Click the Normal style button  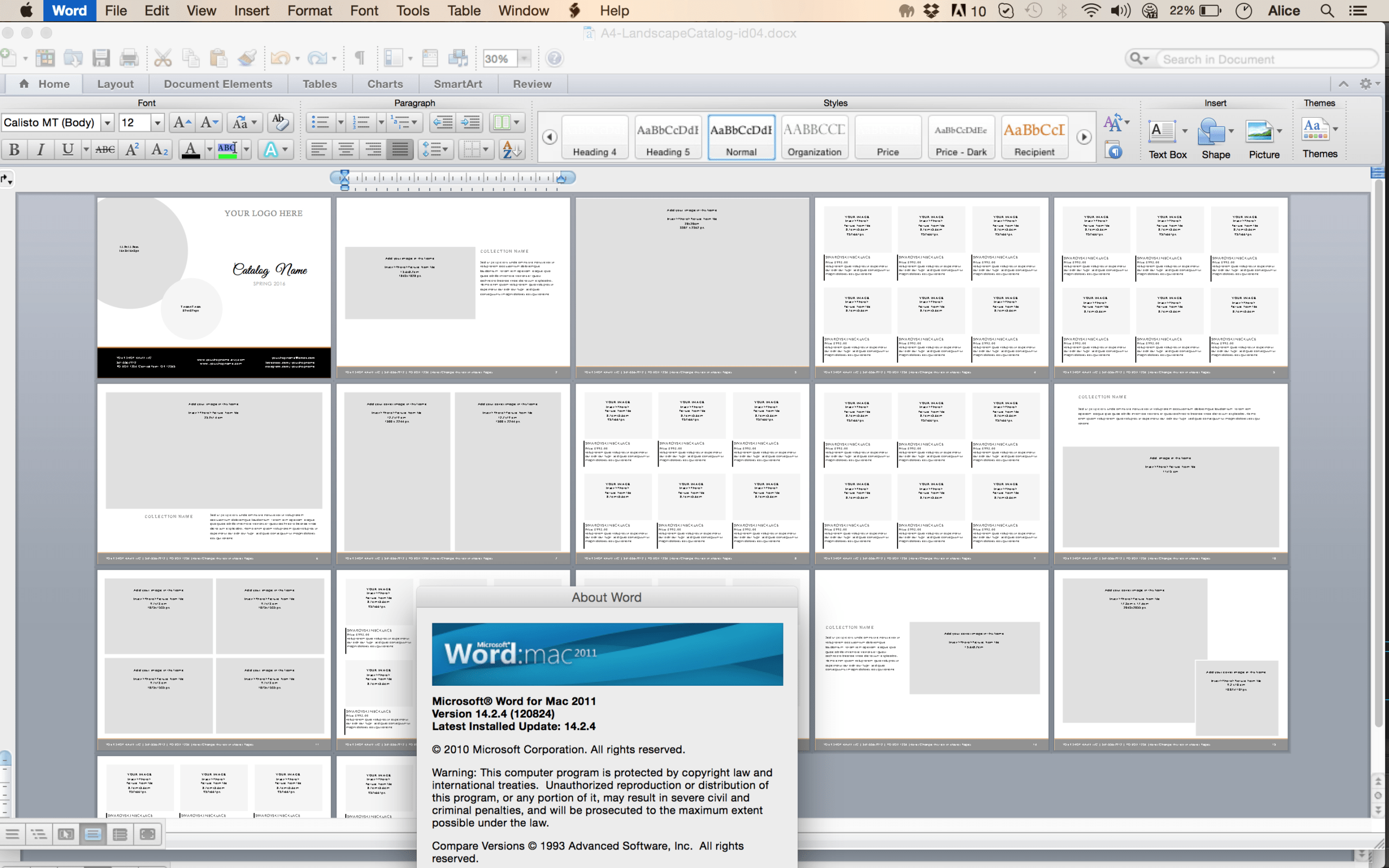pos(741,136)
